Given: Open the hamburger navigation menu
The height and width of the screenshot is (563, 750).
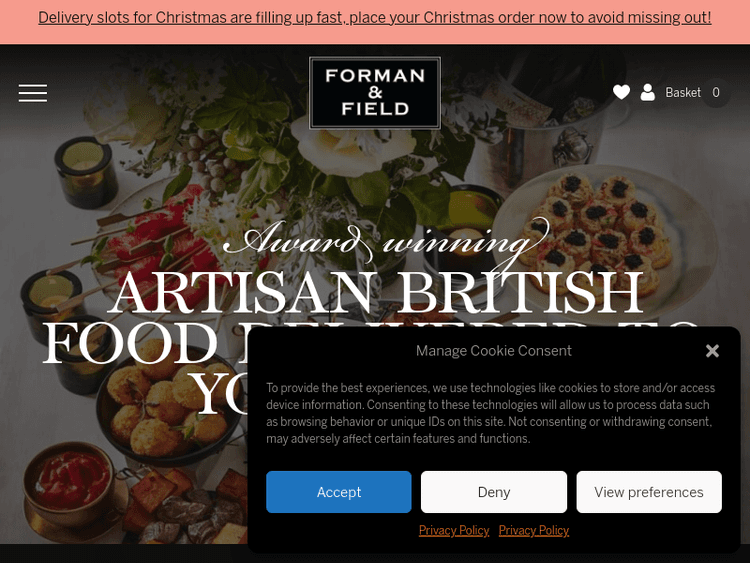Looking at the screenshot, I should (33, 93).
